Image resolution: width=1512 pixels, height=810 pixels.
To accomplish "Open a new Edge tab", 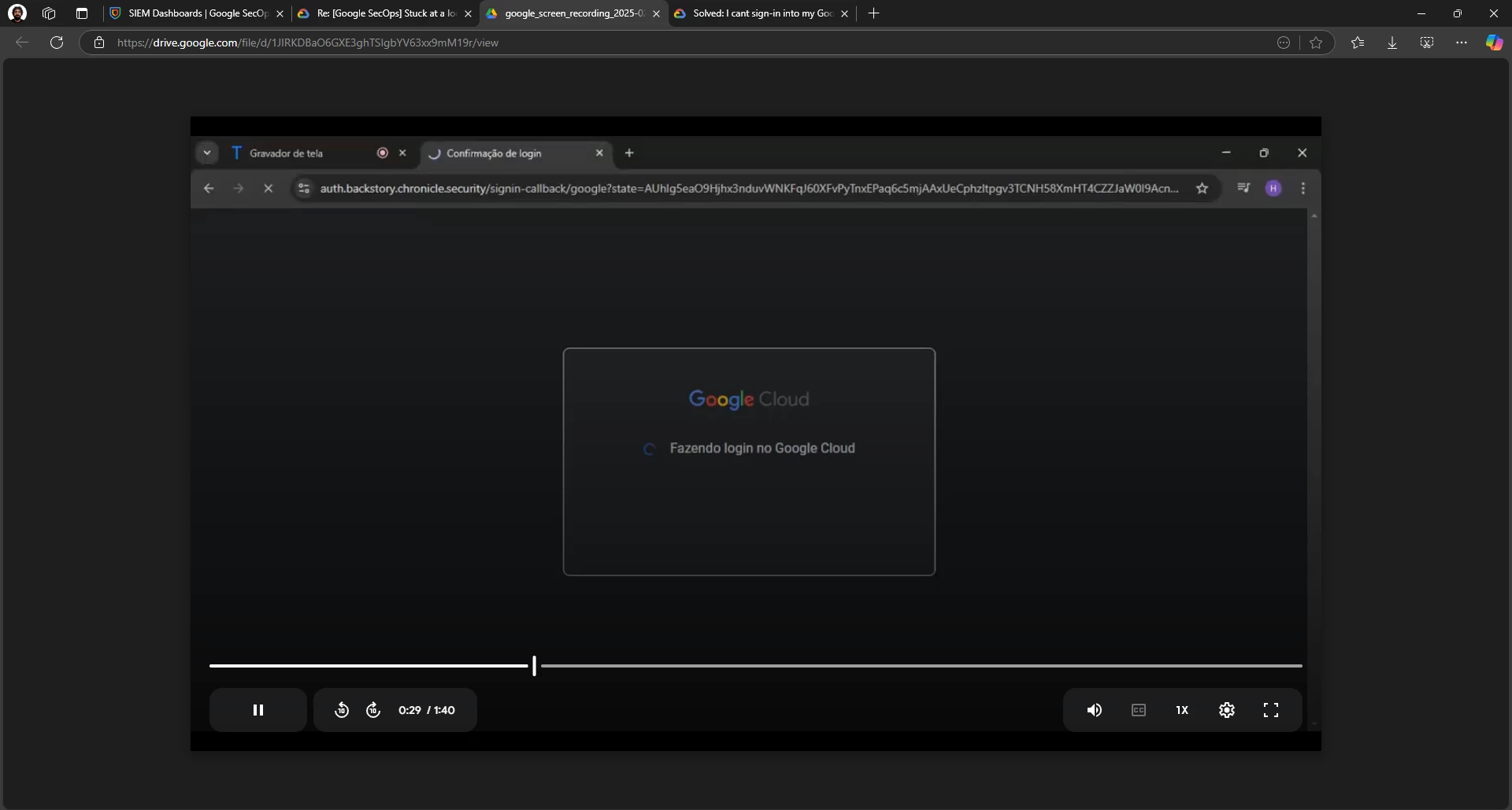I will tap(873, 13).
